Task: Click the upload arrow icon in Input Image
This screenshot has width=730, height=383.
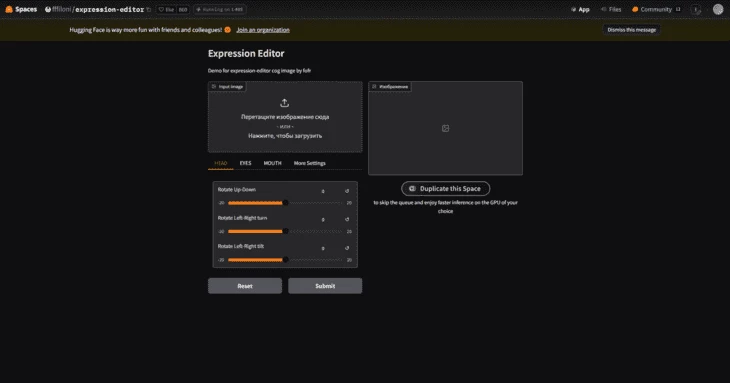Action: 284,103
